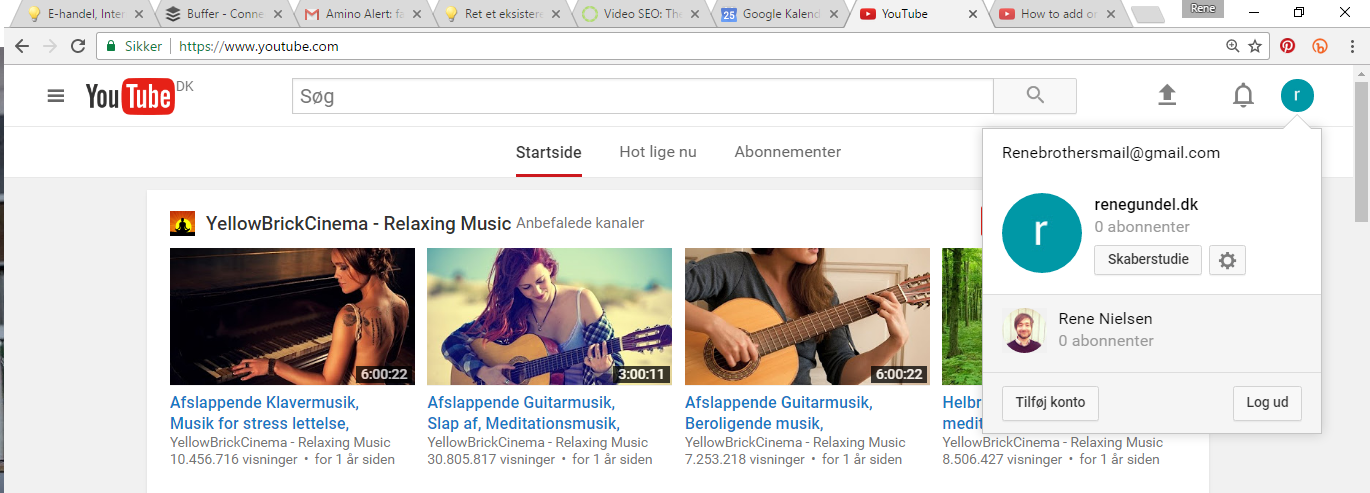Switch to the Rene Nielsen account
Viewport: 1370px width, 493px height.
click(1152, 331)
